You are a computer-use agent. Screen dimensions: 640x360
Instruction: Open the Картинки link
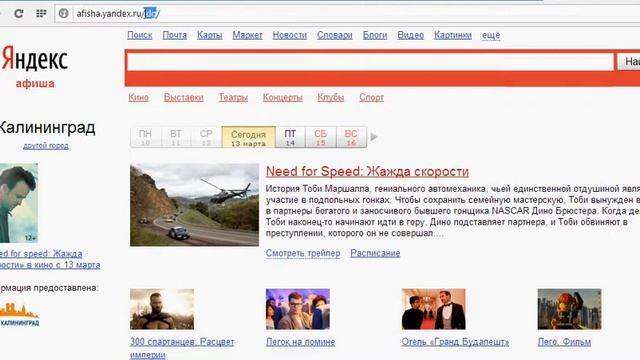click(453, 35)
